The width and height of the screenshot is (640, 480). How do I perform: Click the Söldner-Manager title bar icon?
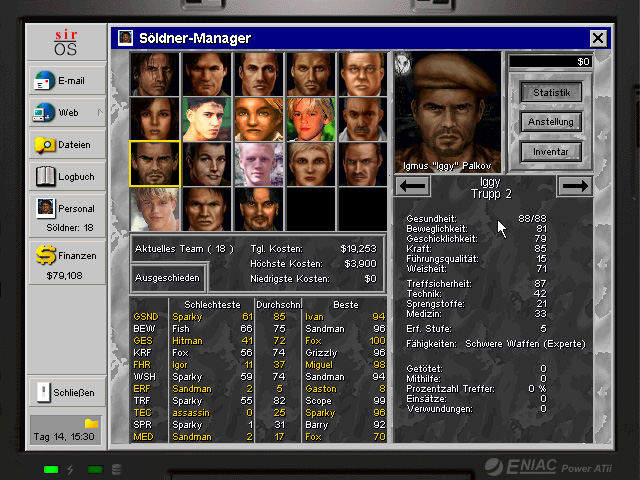point(126,38)
